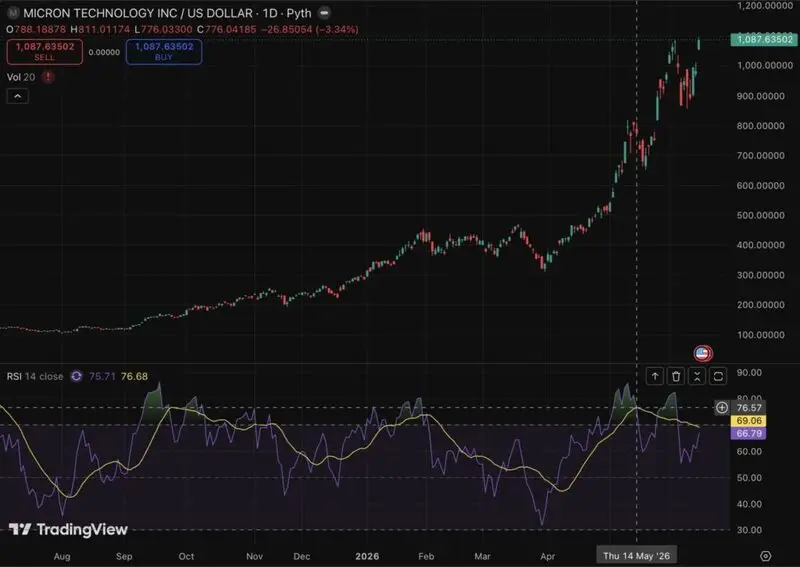Image resolution: width=800 pixels, height=567 pixels.
Task: Click the blue BUY 1,087.63502 button
Action: pos(164,52)
